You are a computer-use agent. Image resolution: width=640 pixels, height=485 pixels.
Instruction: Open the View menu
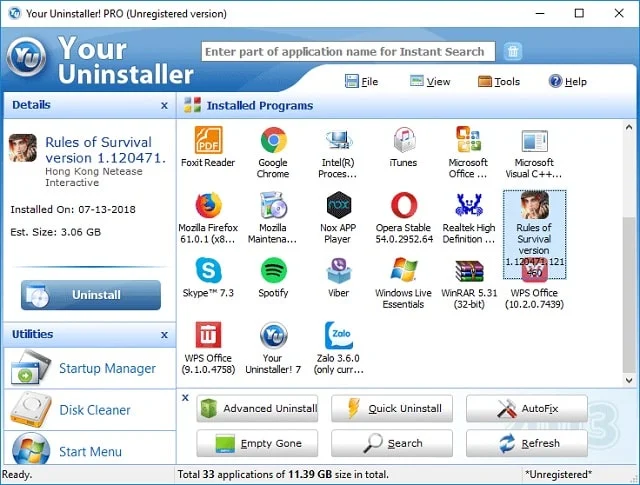coord(430,81)
